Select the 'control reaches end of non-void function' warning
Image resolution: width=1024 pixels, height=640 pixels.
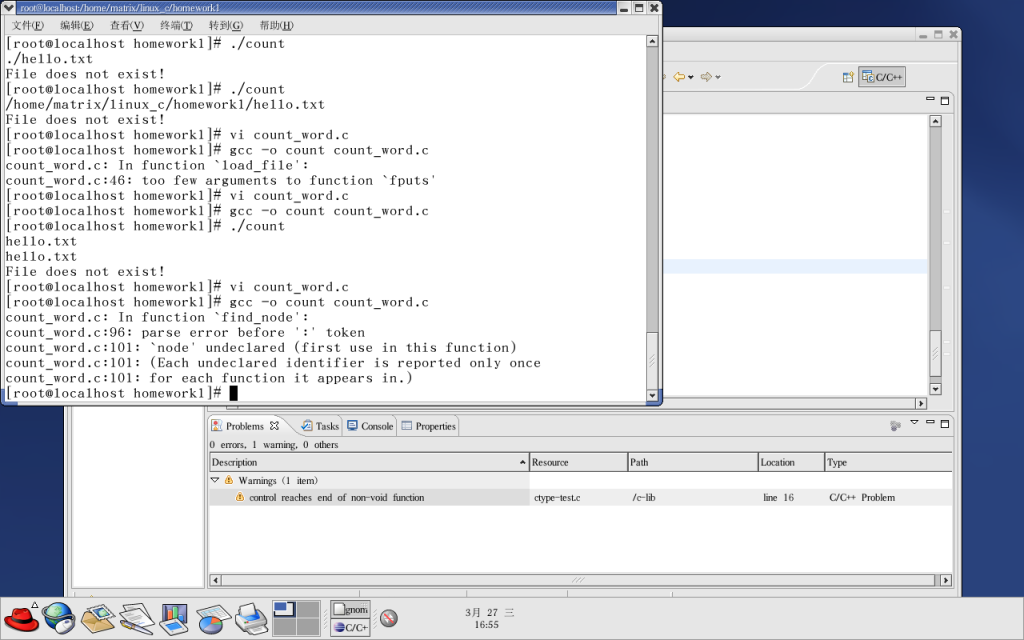pyautogui.click(x=336, y=497)
